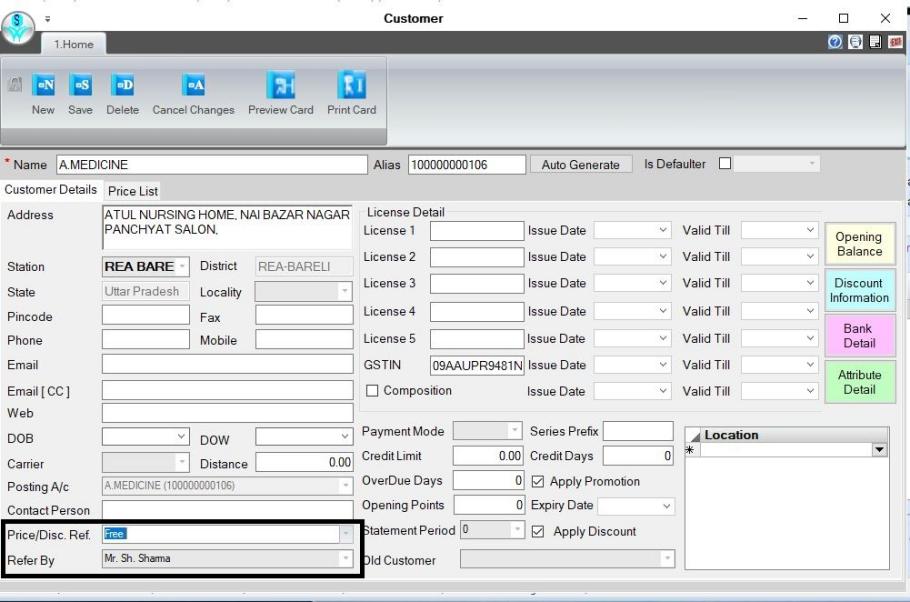Open the 1.Home ribbon tab
This screenshot has width=910, height=602.
74,44
